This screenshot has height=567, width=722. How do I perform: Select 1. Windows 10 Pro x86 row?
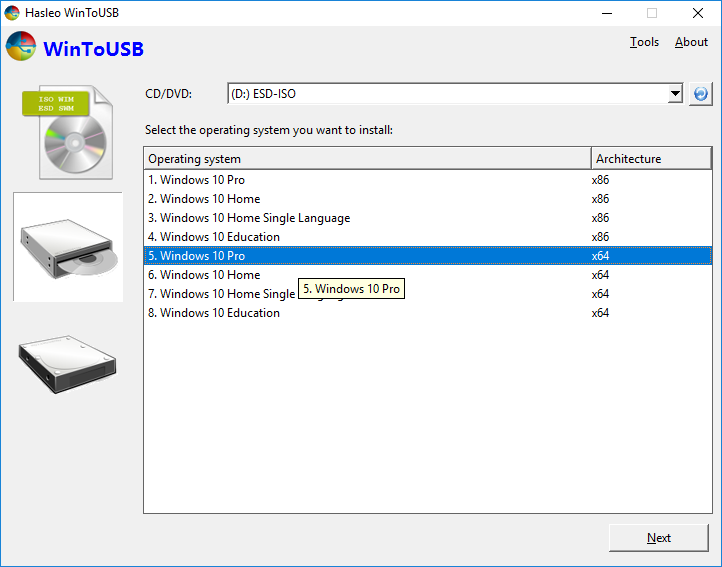428,180
